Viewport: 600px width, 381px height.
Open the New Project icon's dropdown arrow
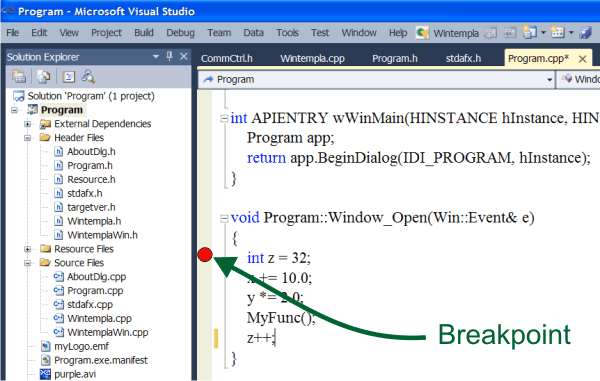[543, 33]
